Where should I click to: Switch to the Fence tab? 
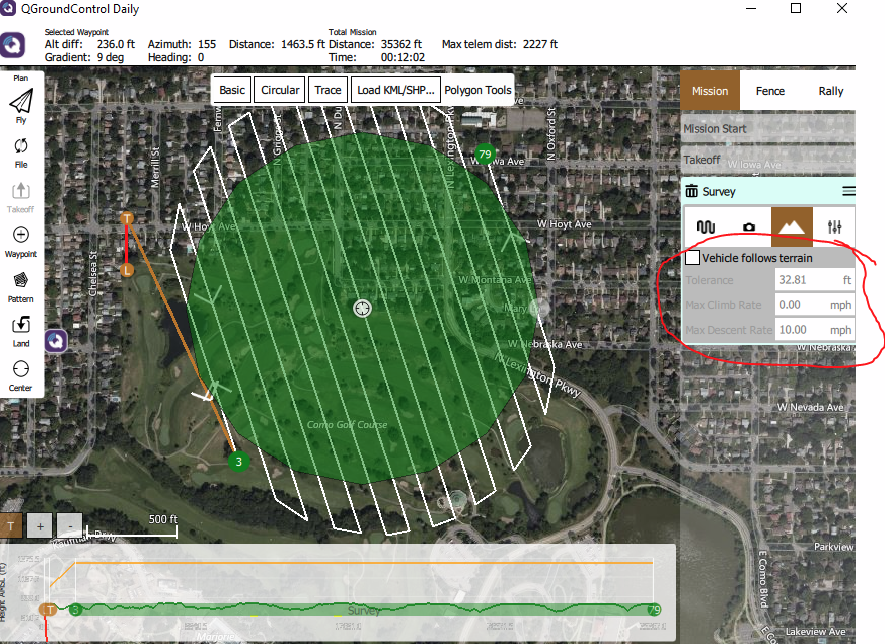pyautogui.click(x=770, y=91)
